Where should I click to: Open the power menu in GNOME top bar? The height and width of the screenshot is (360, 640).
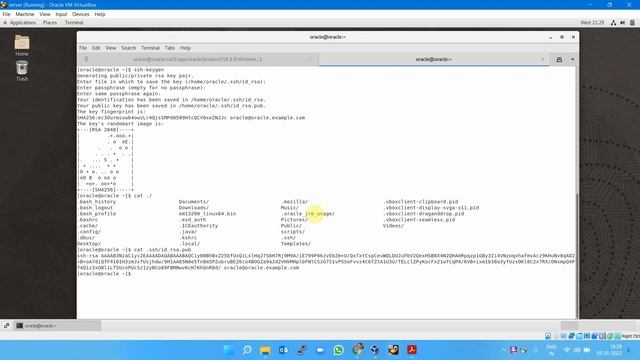632,23
